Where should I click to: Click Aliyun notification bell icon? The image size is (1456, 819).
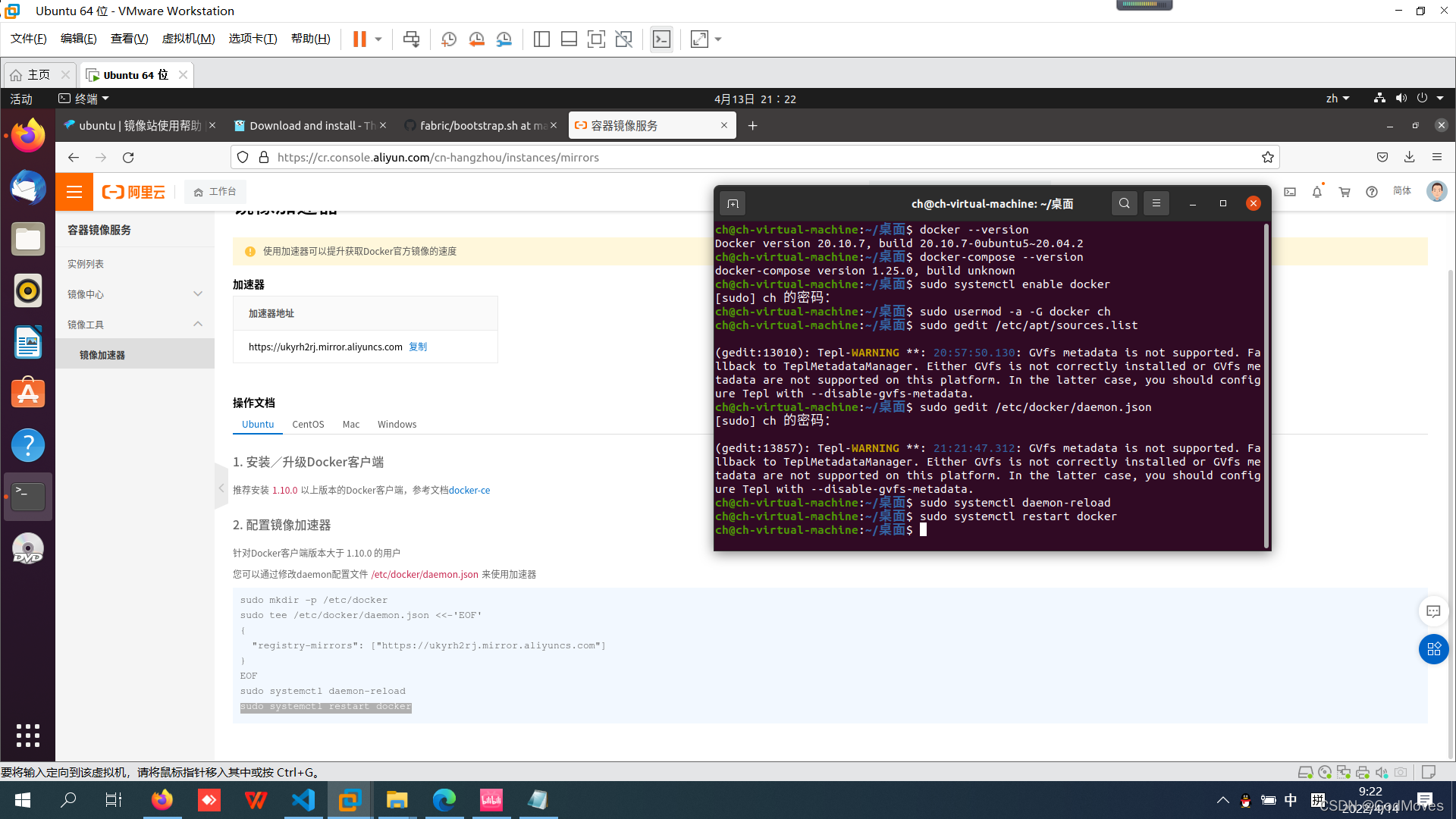tap(1317, 192)
